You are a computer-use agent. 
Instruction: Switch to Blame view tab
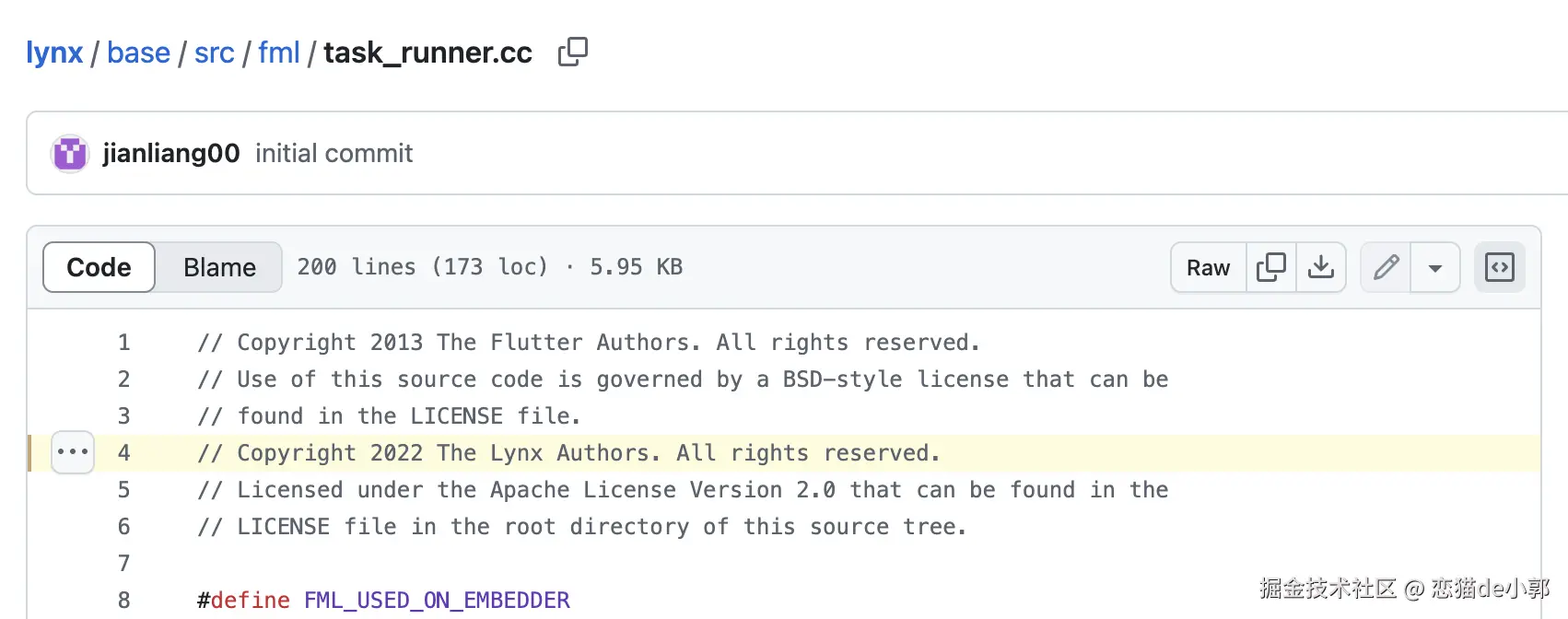[219, 267]
